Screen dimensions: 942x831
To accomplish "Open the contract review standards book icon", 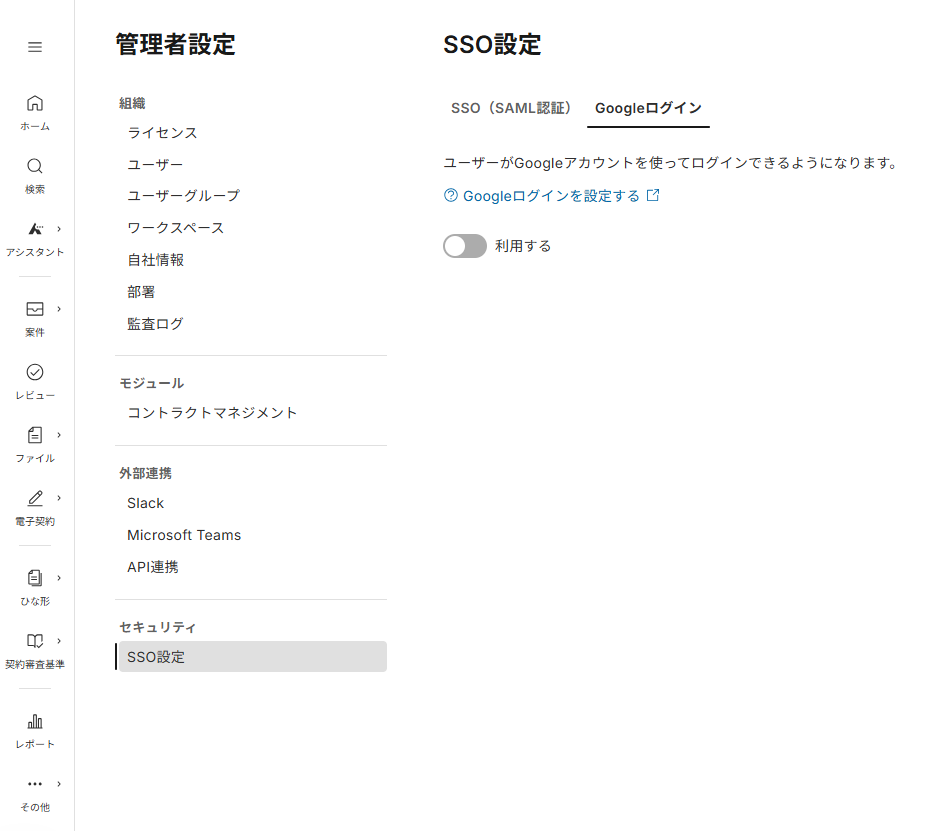I will 35,641.
